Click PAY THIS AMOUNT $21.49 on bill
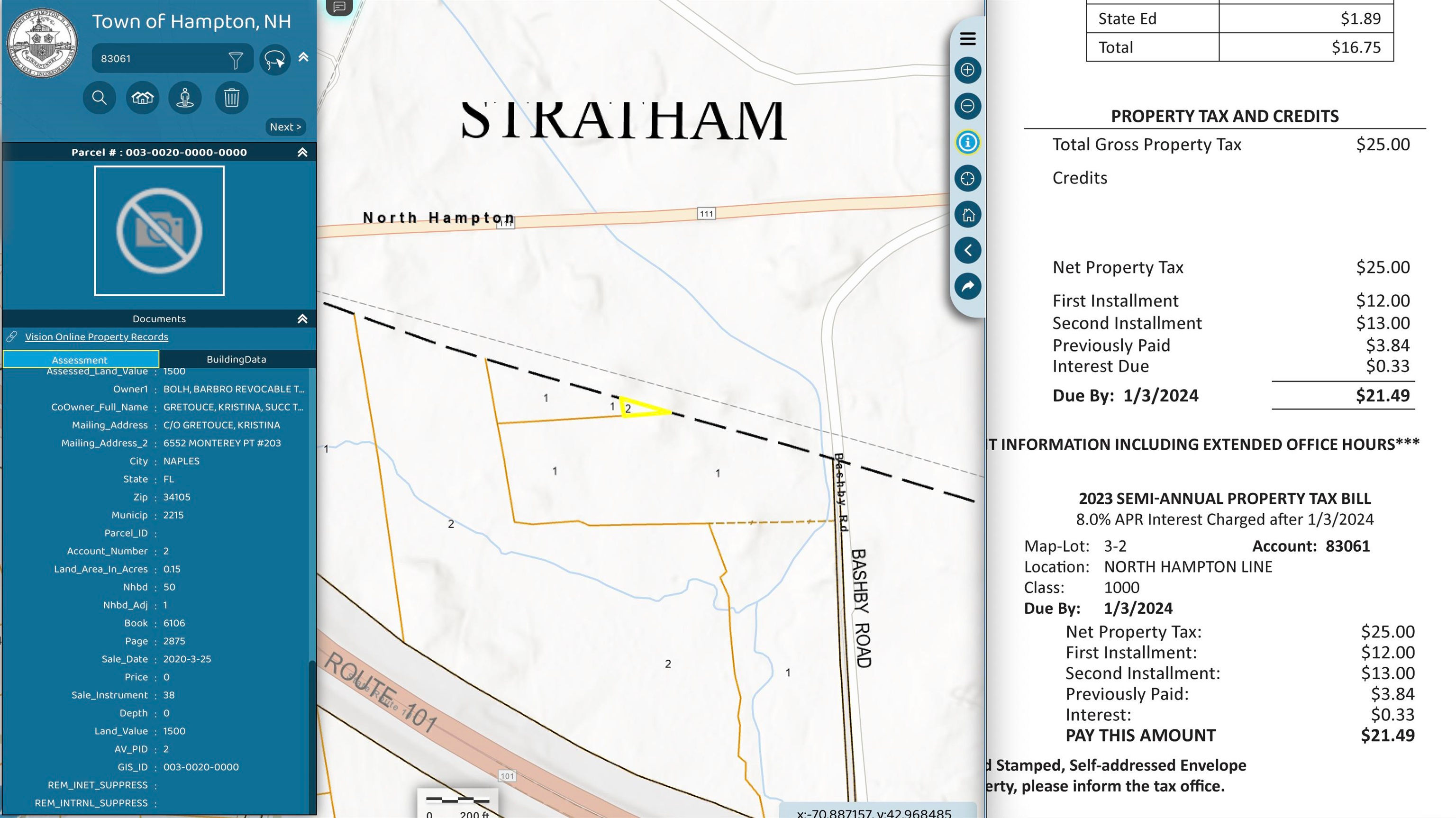 1240,736
